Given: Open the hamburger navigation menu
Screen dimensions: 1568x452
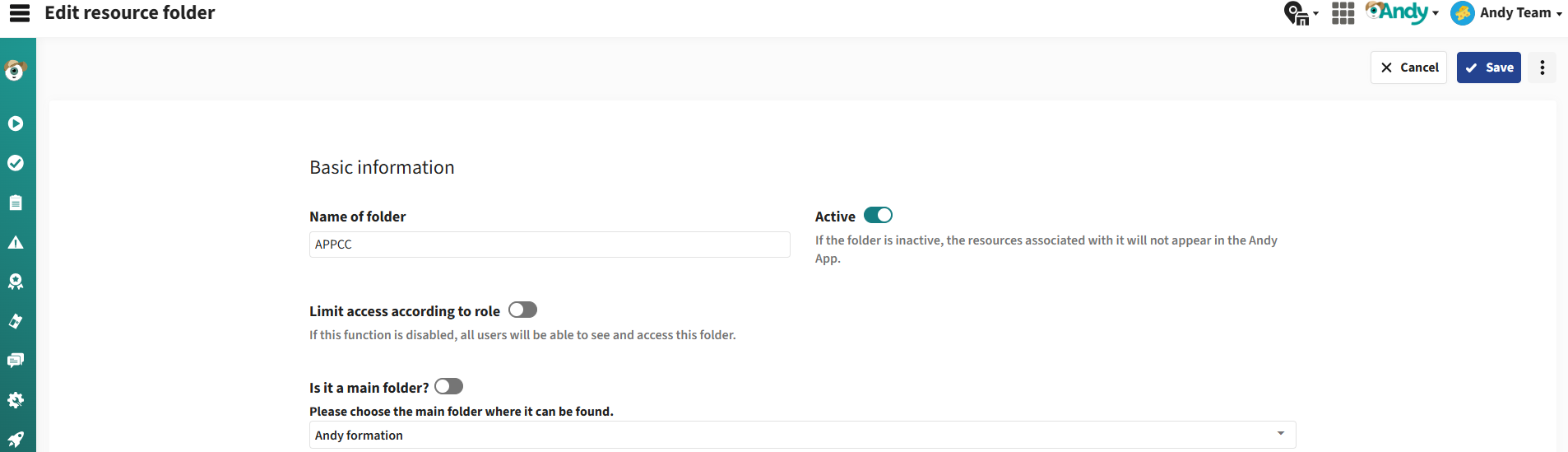Looking at the screenshot, I should [x=20, y=12].
